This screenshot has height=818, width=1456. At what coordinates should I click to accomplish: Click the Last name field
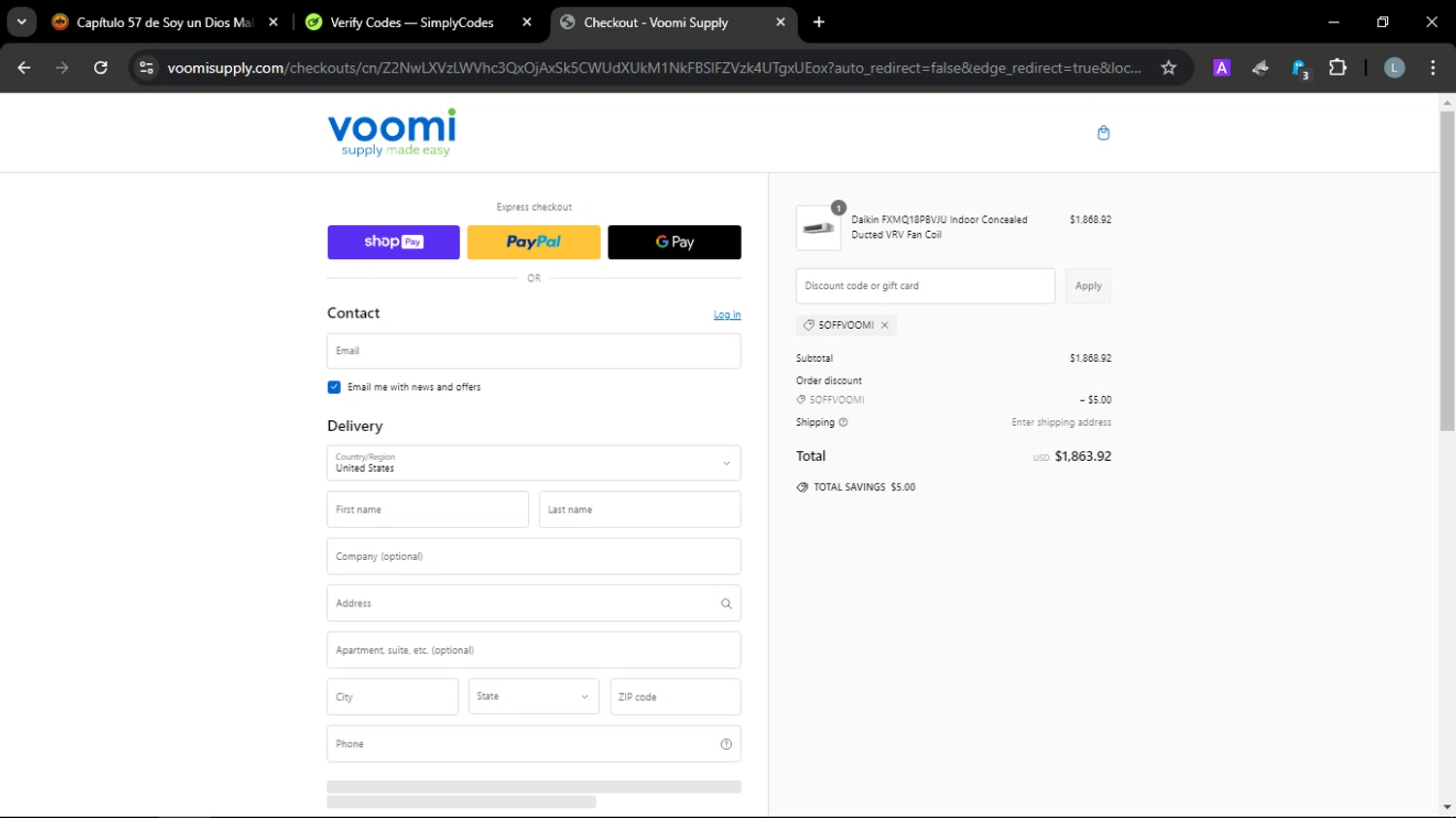point(640,509)
